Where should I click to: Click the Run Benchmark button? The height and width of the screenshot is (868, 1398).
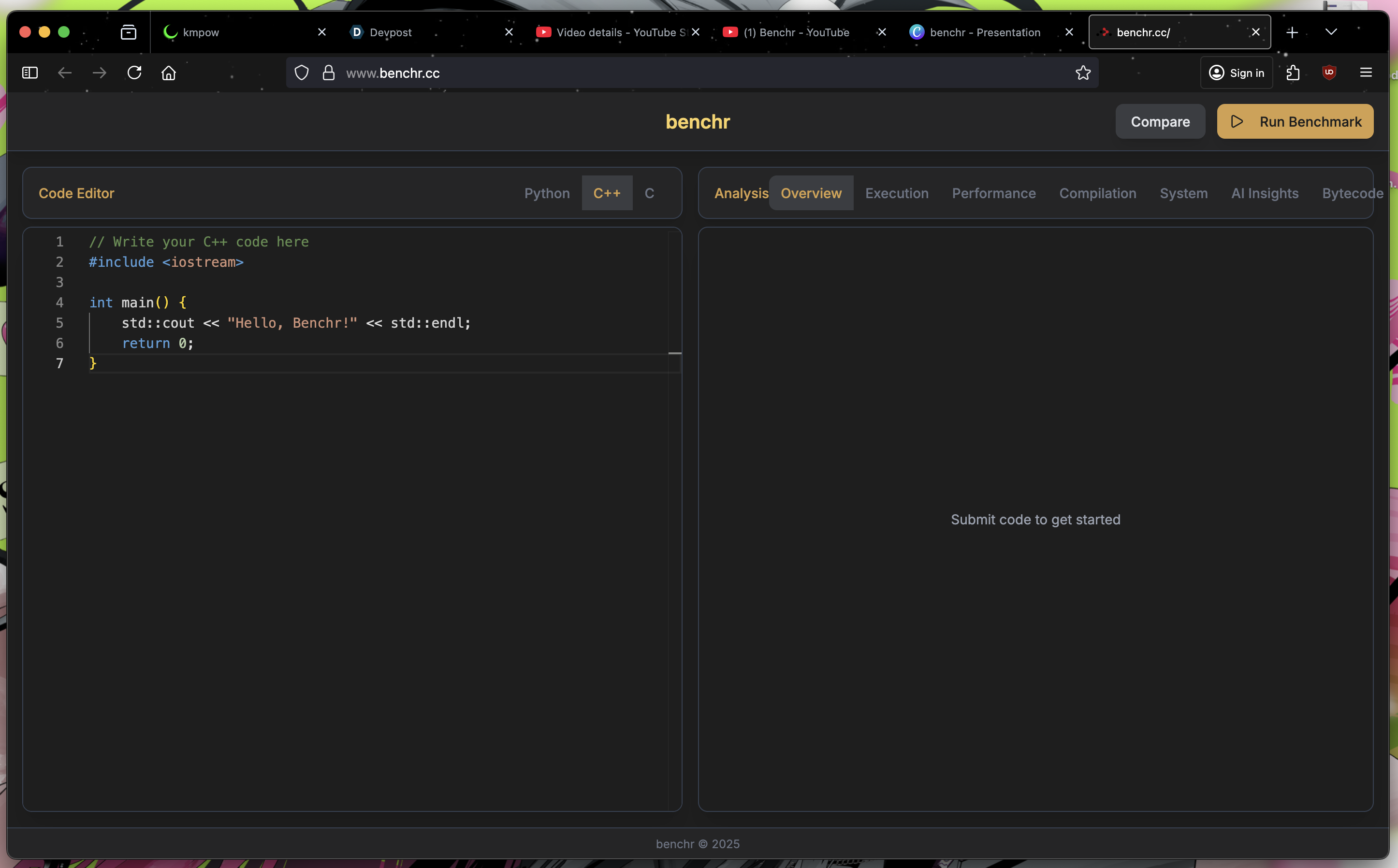[x=1295, y=122]
